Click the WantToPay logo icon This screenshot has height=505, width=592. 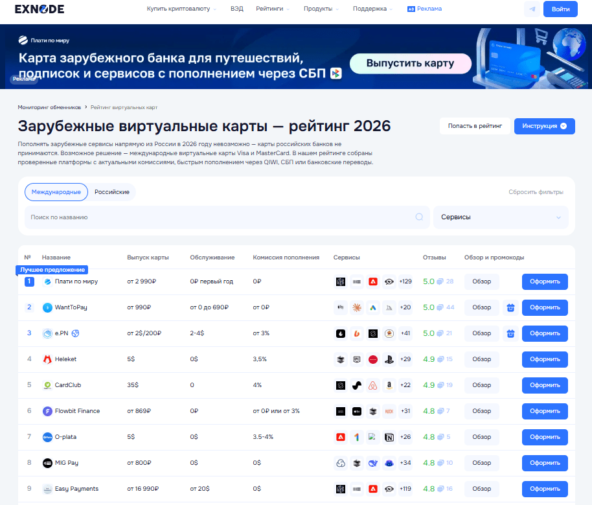coord(48,308)
